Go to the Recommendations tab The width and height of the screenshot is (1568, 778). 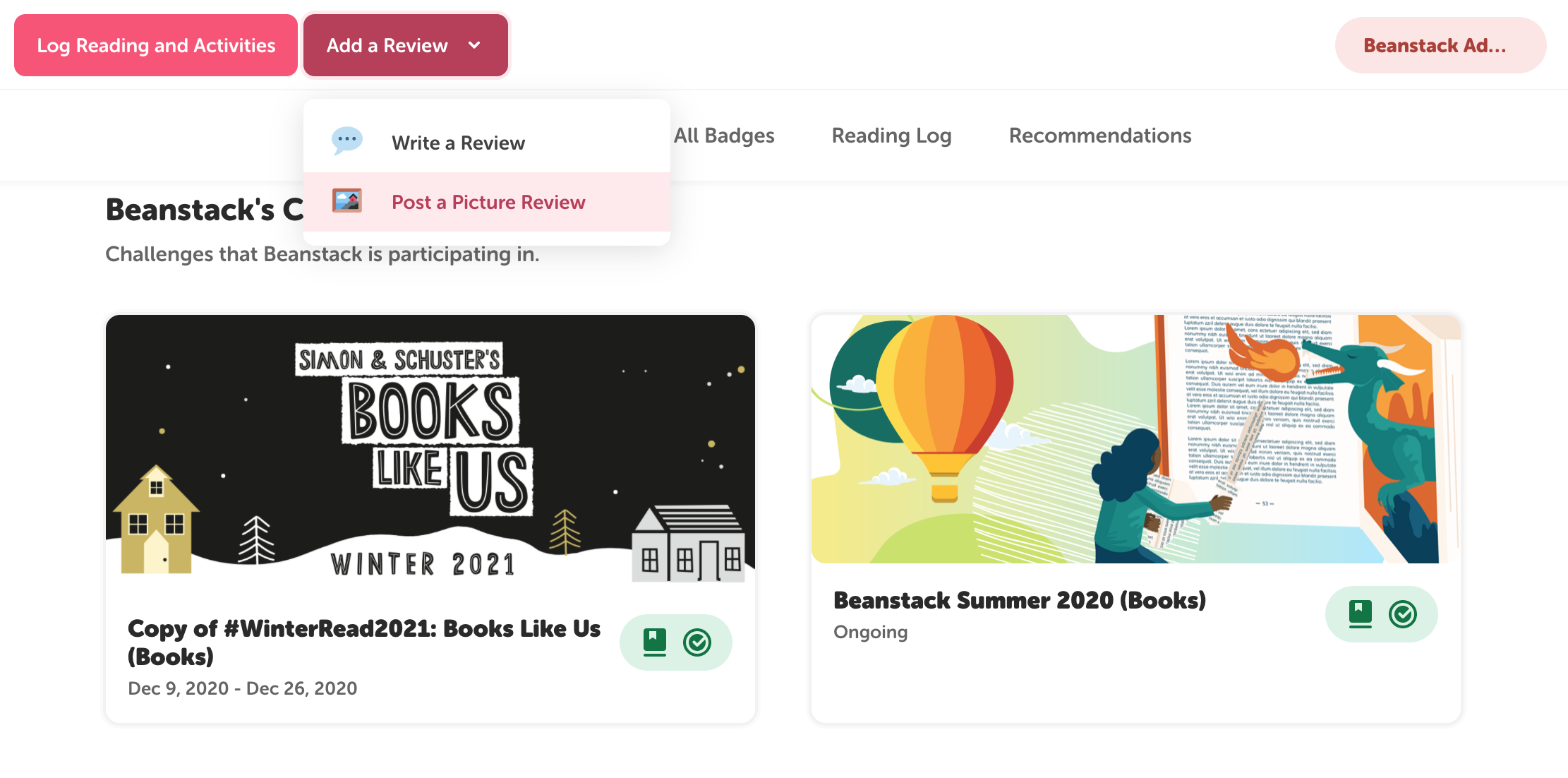[x=1099, y=136]
